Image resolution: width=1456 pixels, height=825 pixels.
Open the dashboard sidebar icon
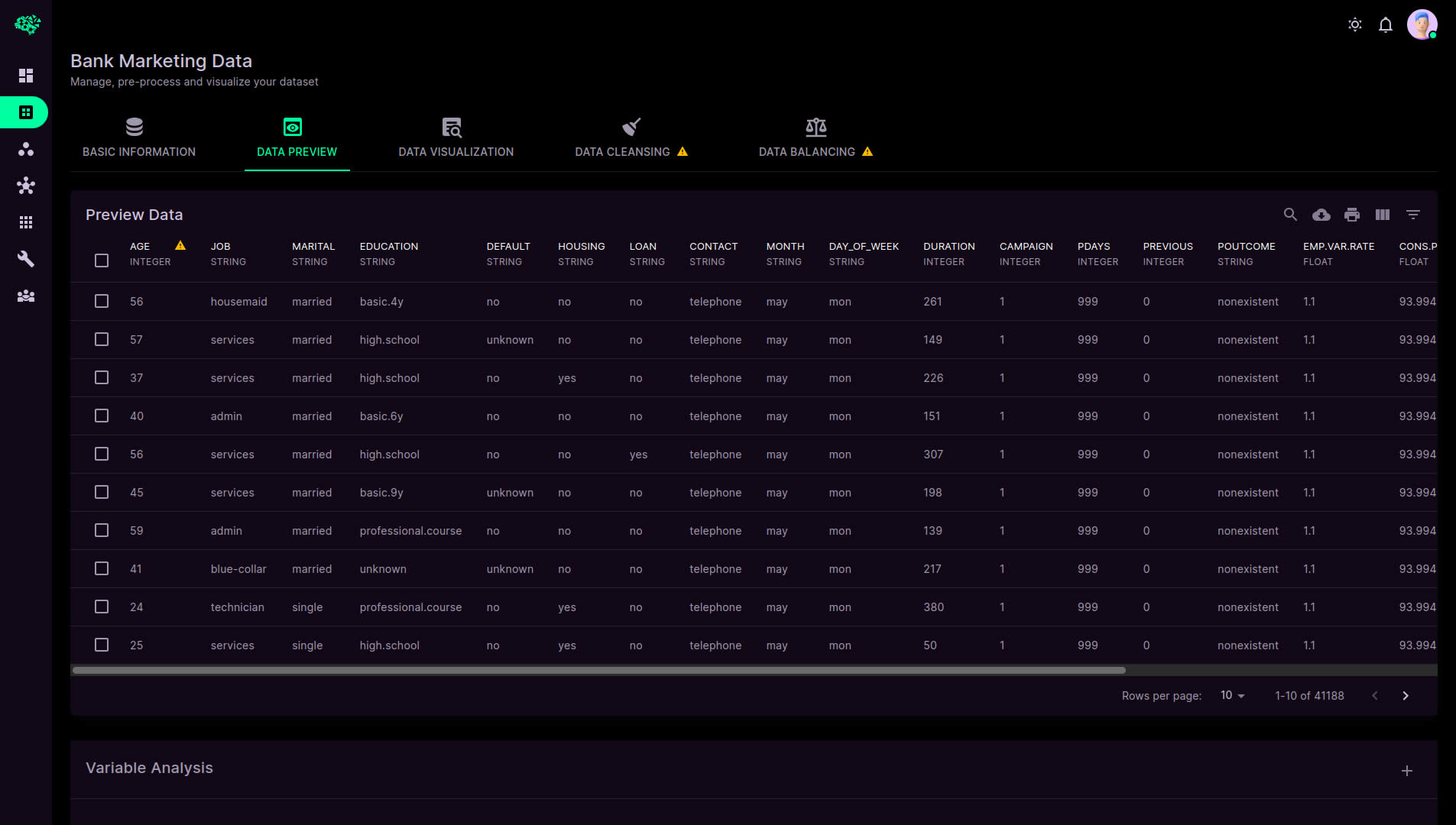tap(26, 76)
